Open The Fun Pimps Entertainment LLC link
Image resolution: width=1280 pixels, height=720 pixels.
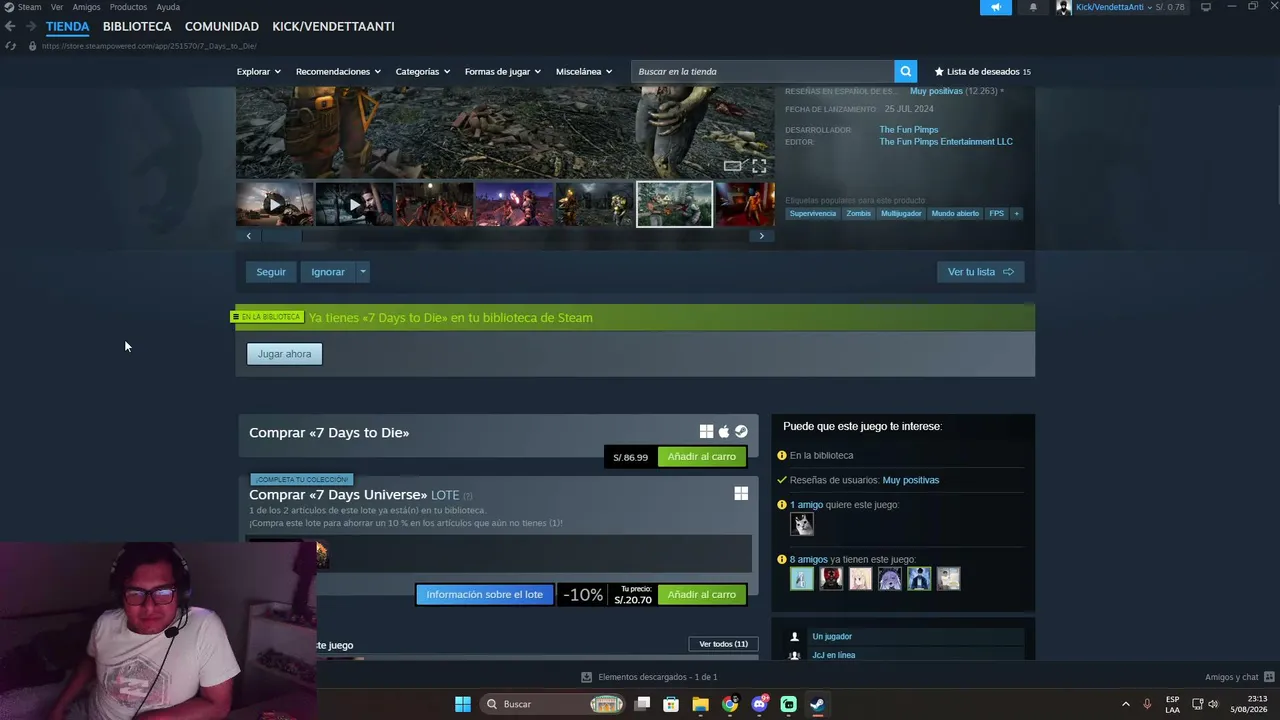946,142
